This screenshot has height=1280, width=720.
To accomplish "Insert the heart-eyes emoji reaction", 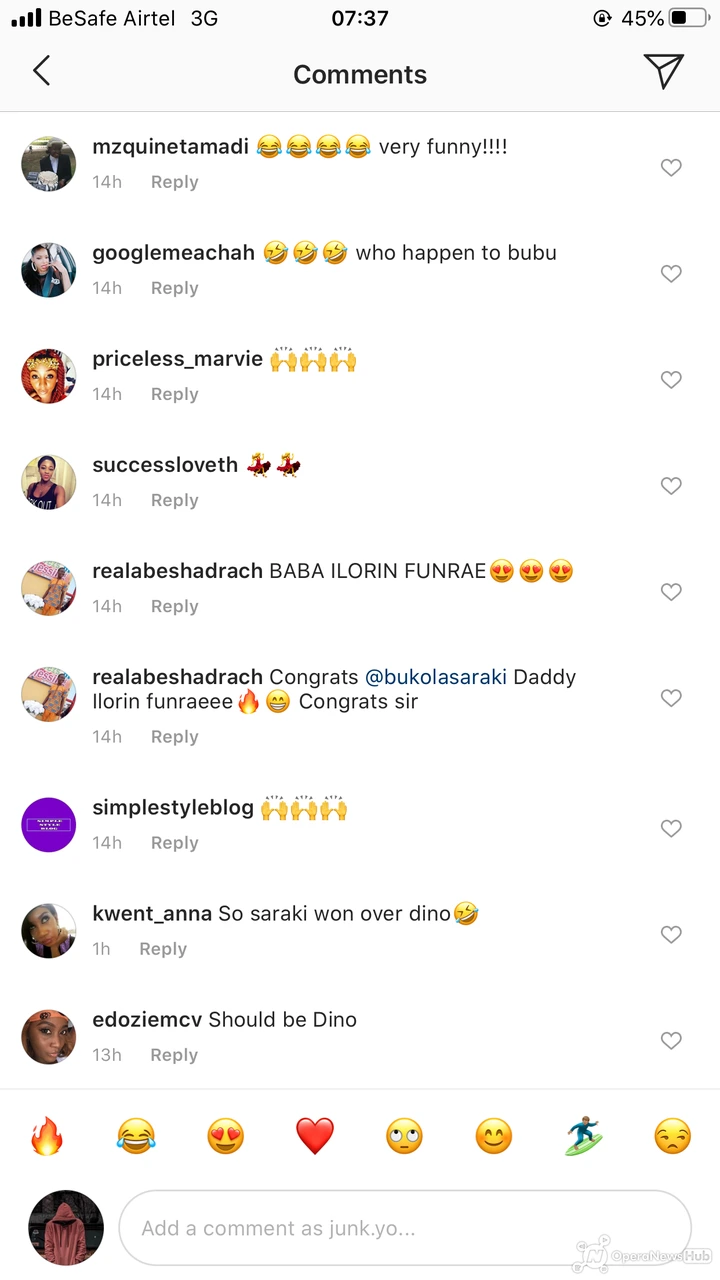I will (x=225, y=1136).
